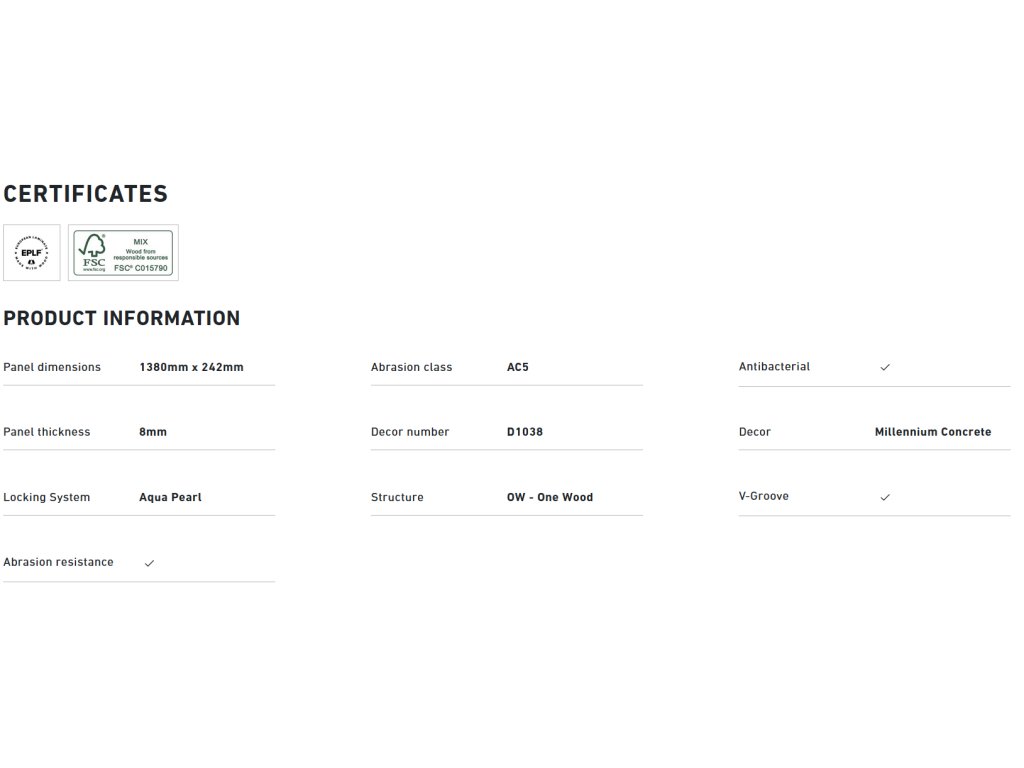Select the OW - One Wood structure value
The image size is (1024, 768).
[x=550, y=497]
